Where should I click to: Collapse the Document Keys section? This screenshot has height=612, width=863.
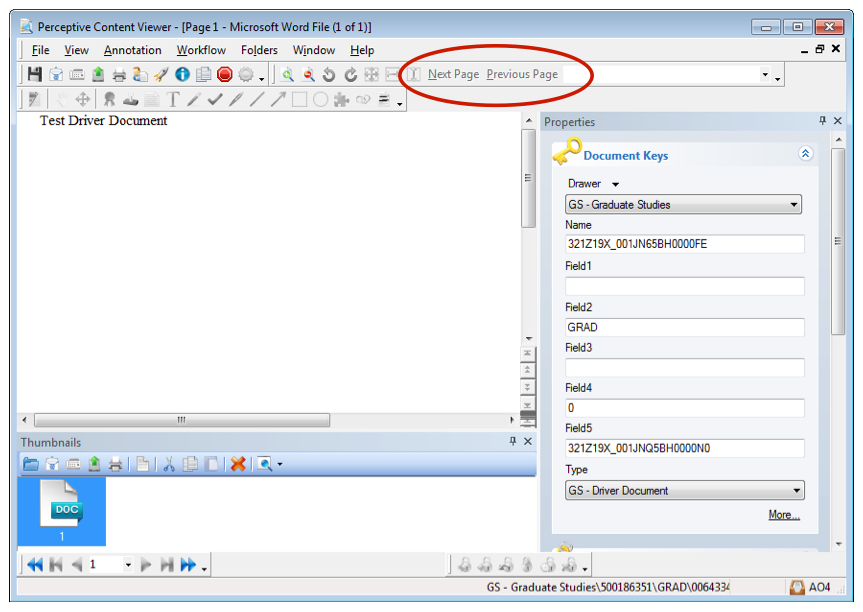[805, 154]
